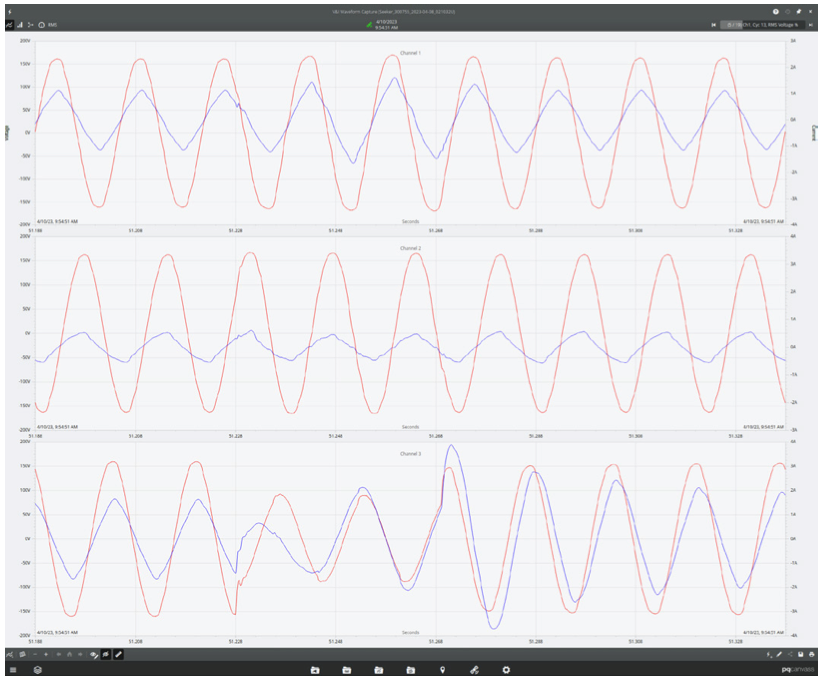Pin the waveform capture window
The image size is (821, 680).
(798, 12)
